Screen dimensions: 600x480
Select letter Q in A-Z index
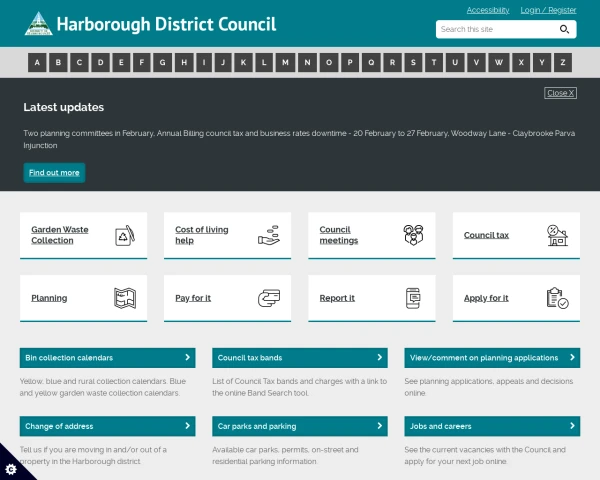click(371, 62)
